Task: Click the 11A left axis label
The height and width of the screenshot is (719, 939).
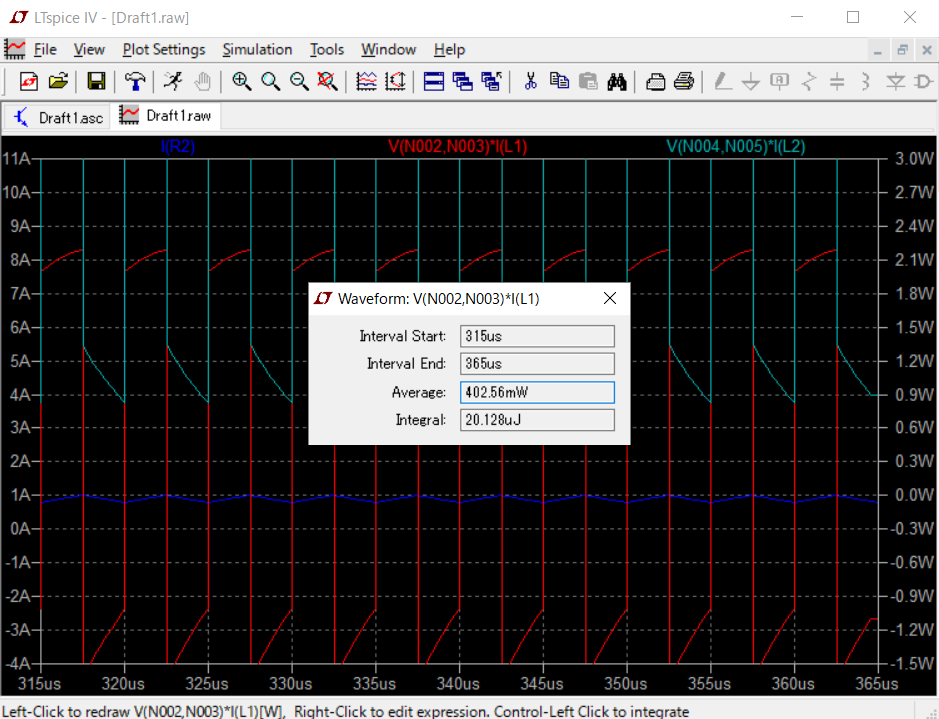Action: pyautogui.click(x=16, y=159)
